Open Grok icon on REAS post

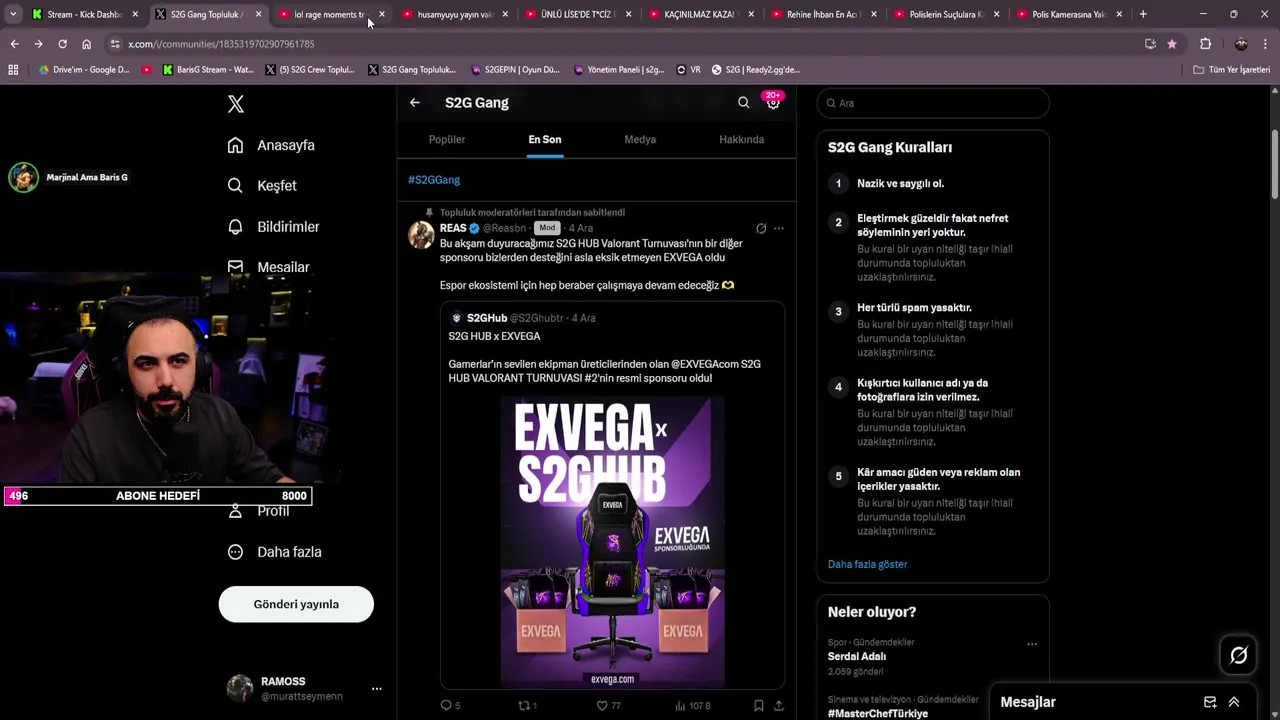[761, 228]
